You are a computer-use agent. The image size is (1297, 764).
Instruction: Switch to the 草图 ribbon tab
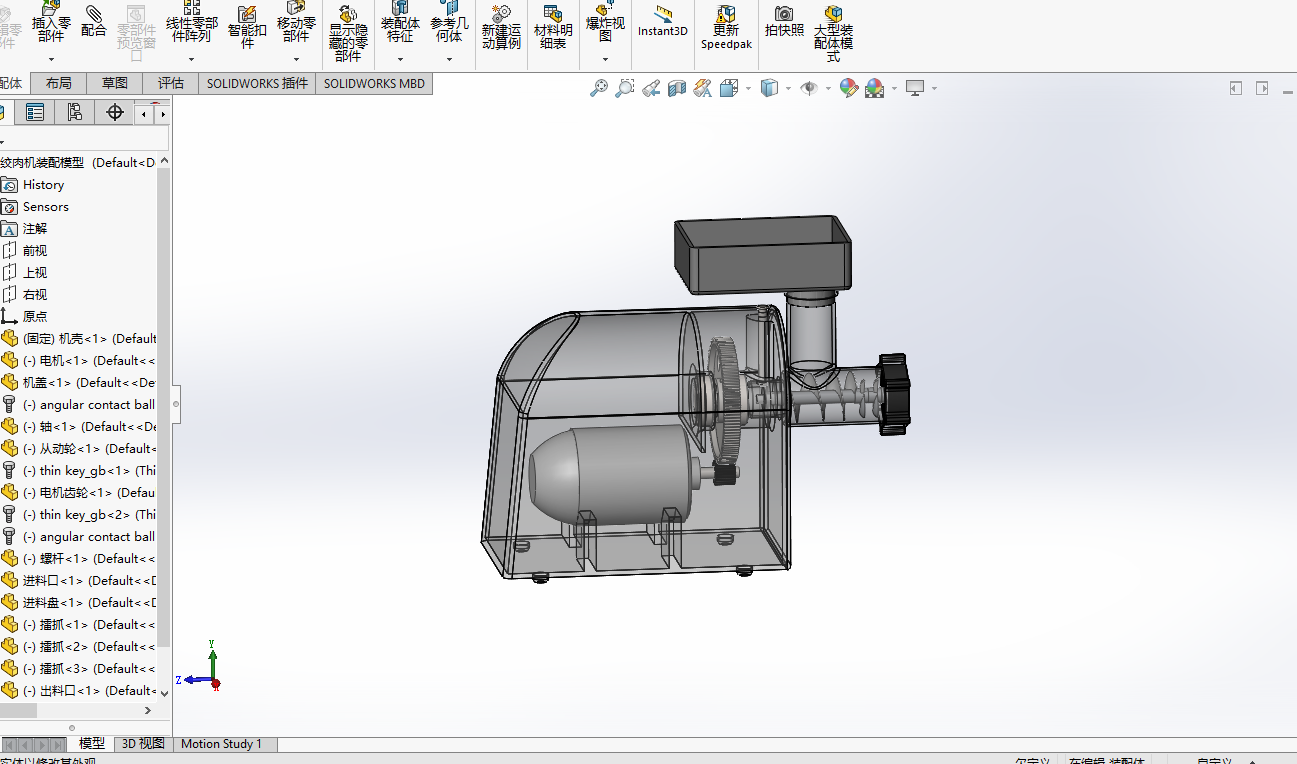[115, 84]
